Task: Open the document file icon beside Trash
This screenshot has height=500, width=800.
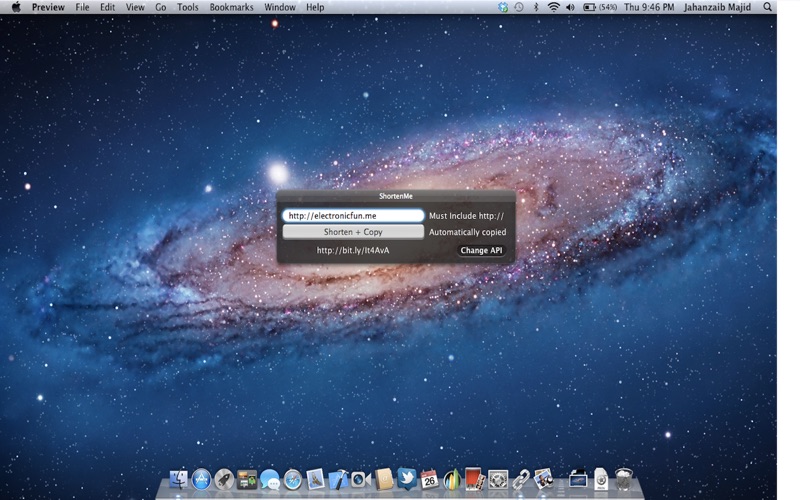Action: pyautogui.click(x=601, y=479)
